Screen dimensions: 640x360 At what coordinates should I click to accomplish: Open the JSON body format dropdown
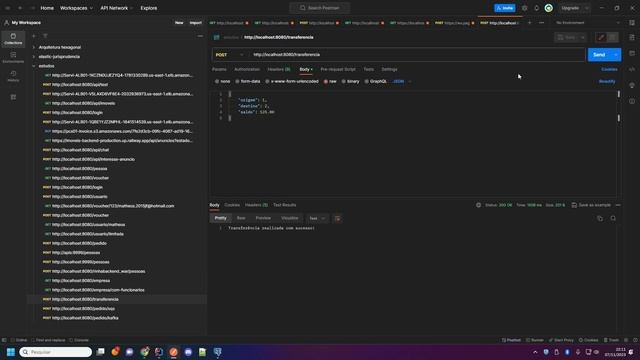click(402, 81)
